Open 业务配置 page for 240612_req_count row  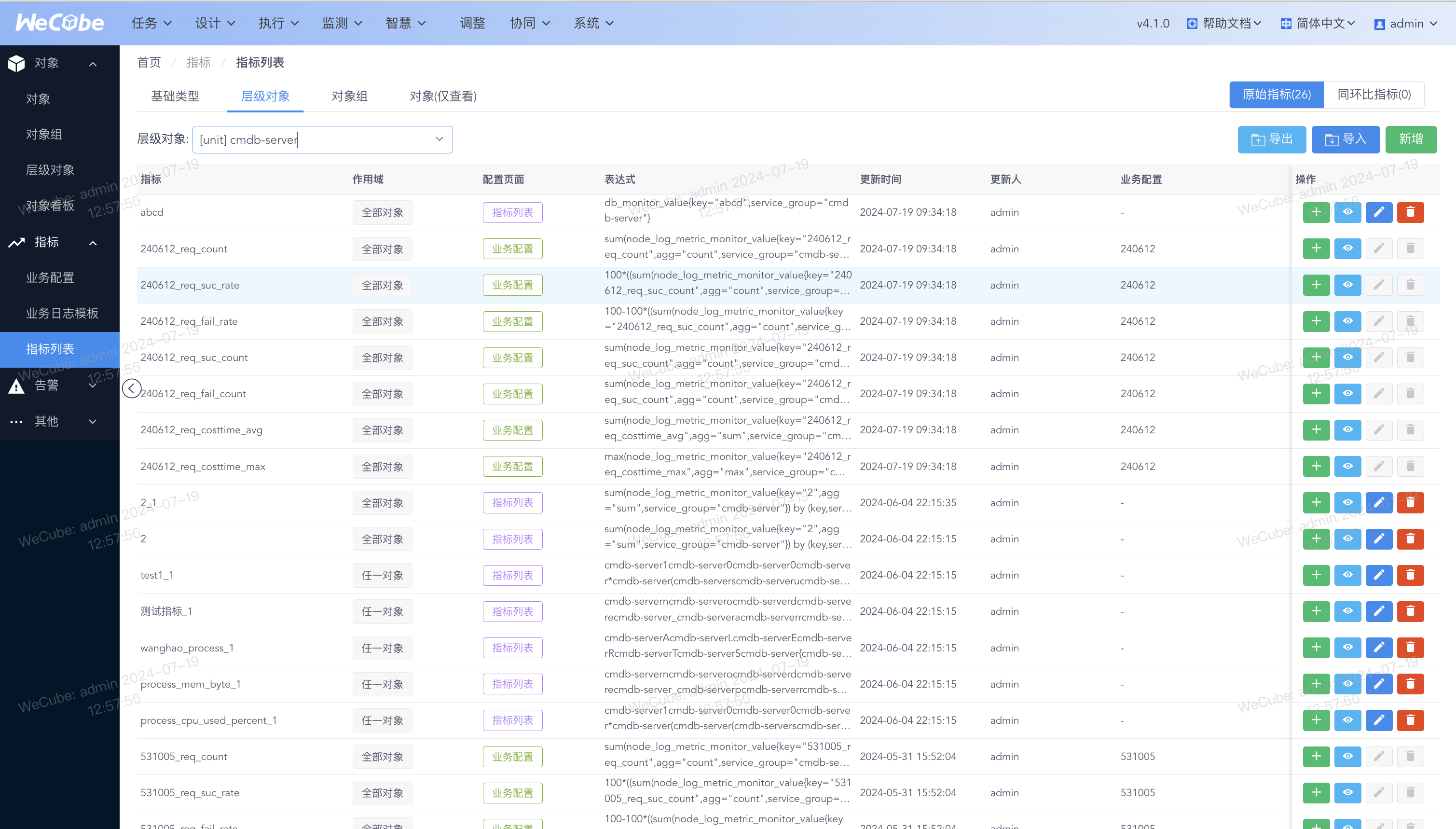(512, 249)
